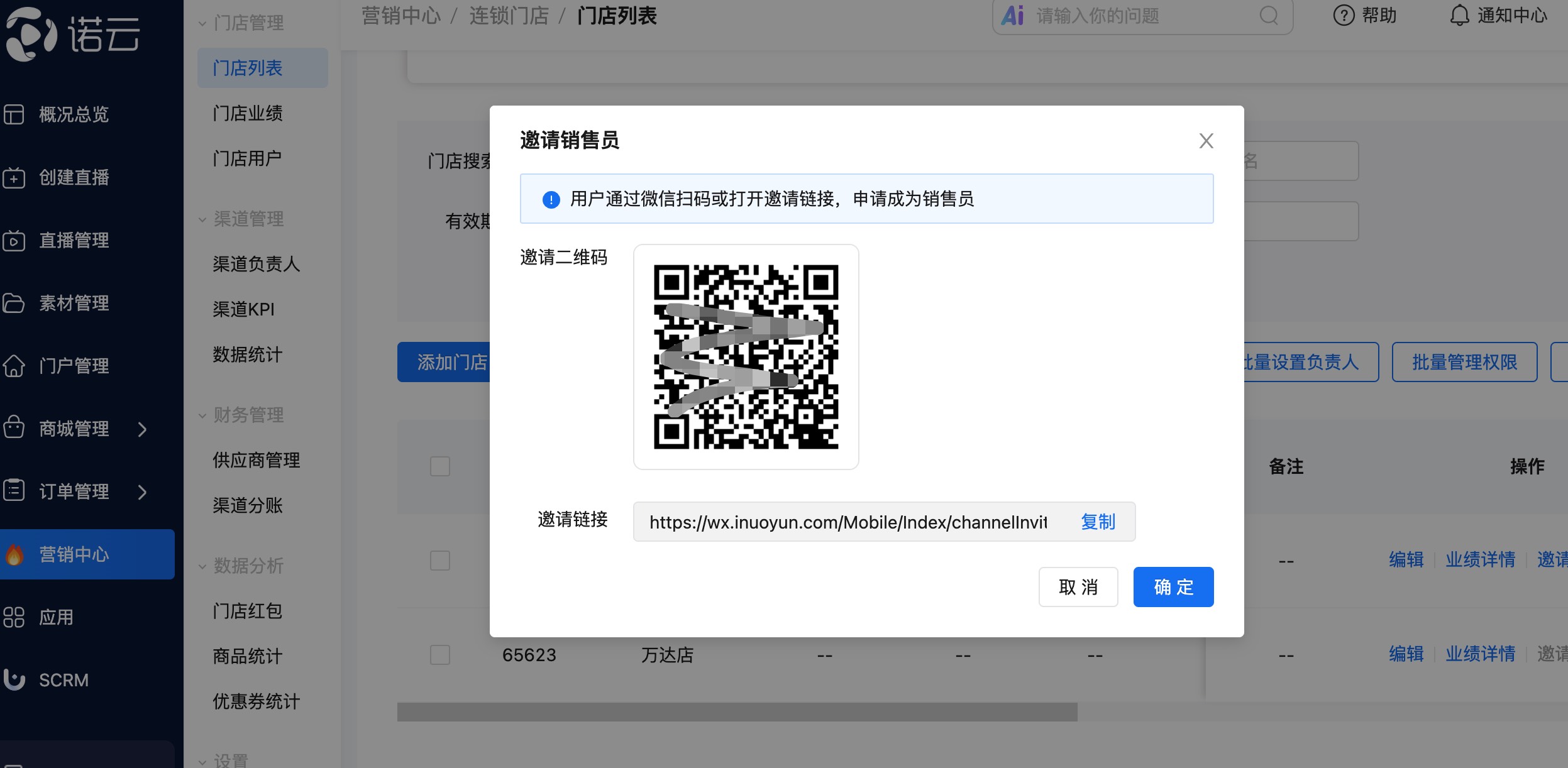This screenshot has width=1568, height=768.
Task: Click the SCRM sidebar icon
Action: tap(14, 679)
